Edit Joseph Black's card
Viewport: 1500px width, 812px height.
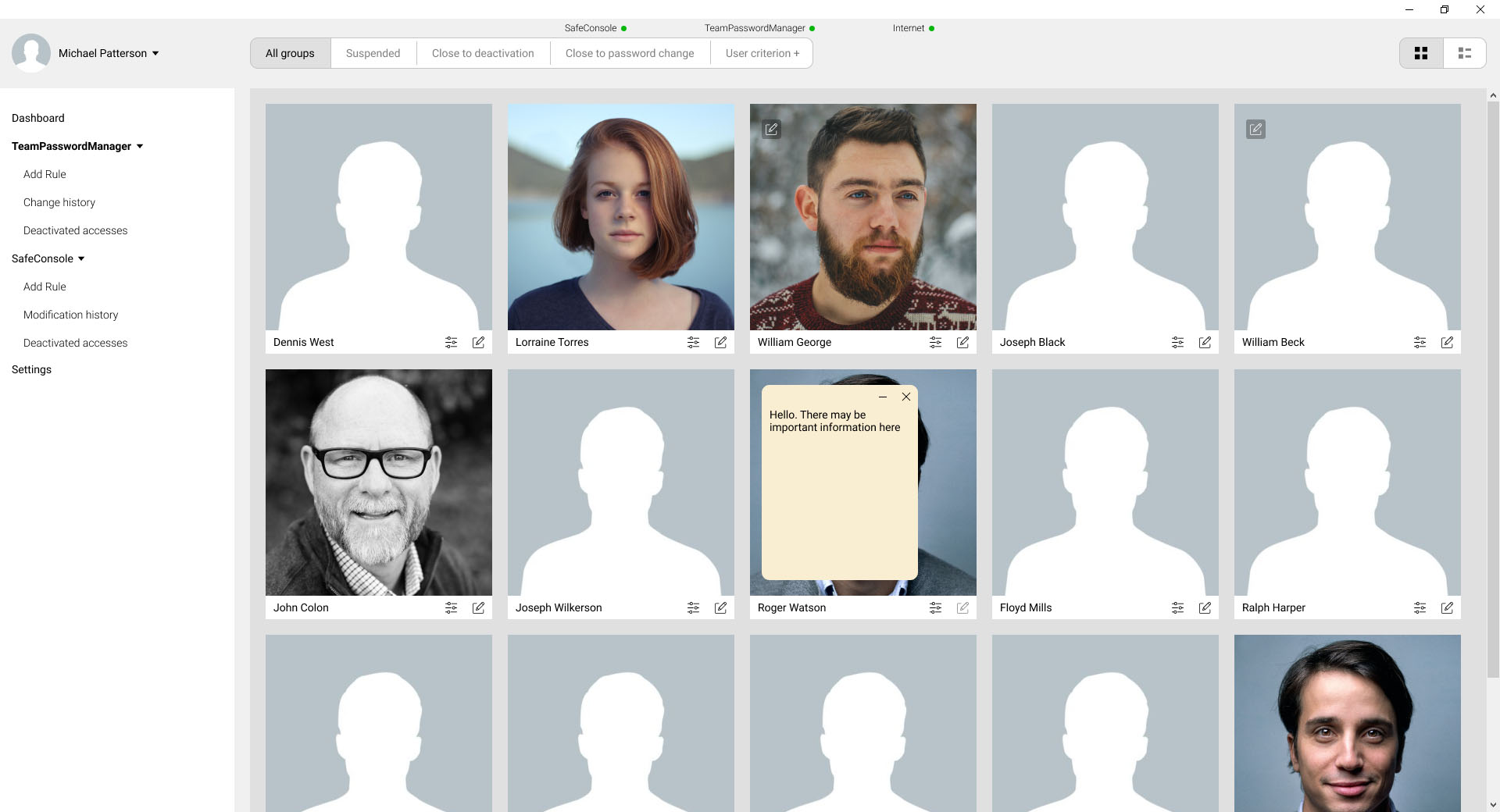coord(1205,342)
